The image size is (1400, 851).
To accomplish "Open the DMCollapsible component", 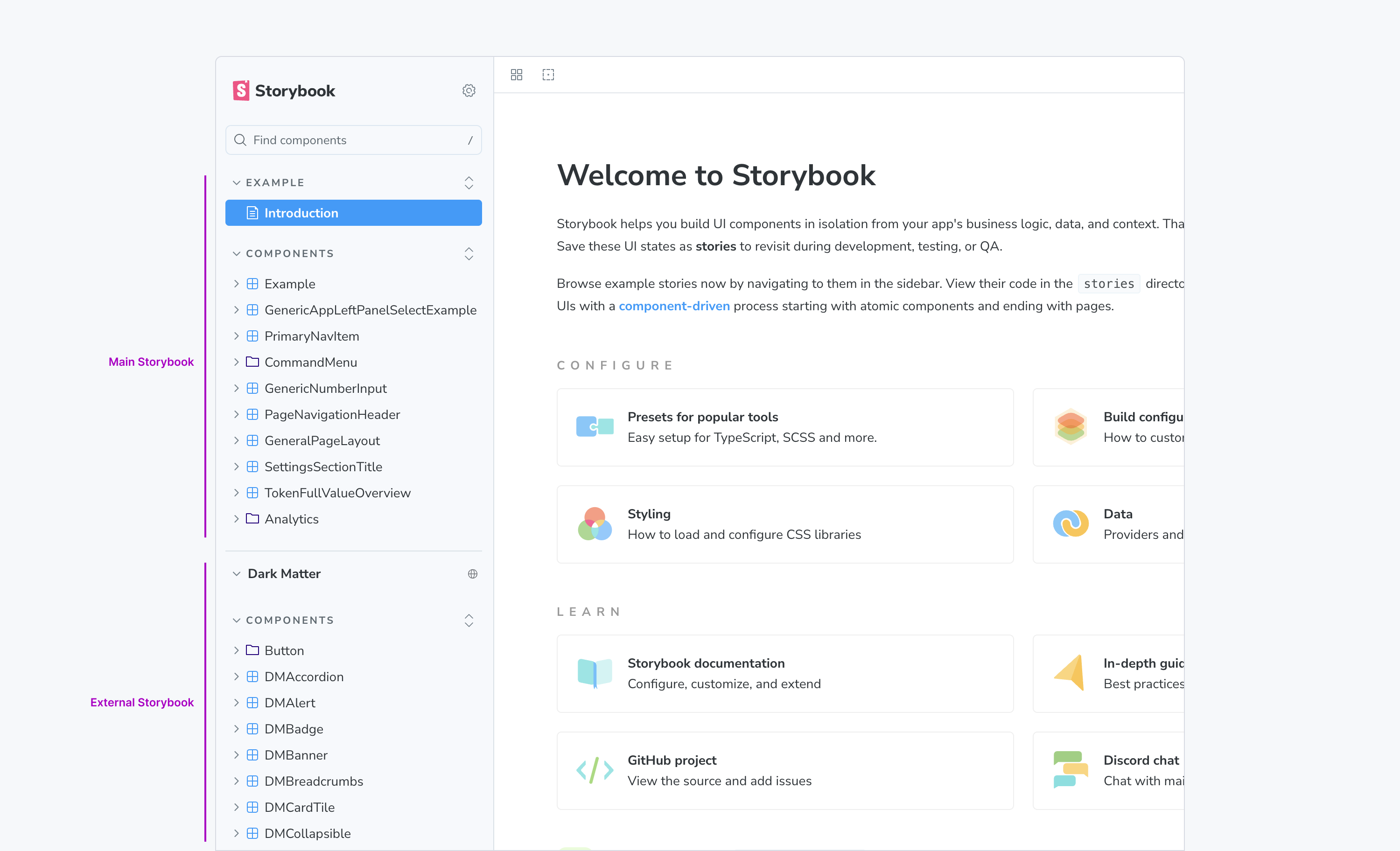I will point(353,833).
